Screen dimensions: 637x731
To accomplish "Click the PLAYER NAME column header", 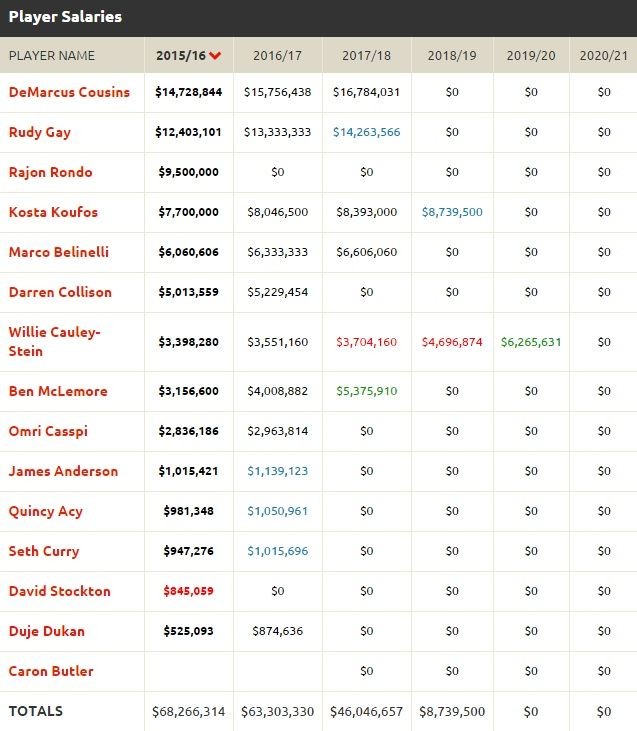I will pos(52,55).
